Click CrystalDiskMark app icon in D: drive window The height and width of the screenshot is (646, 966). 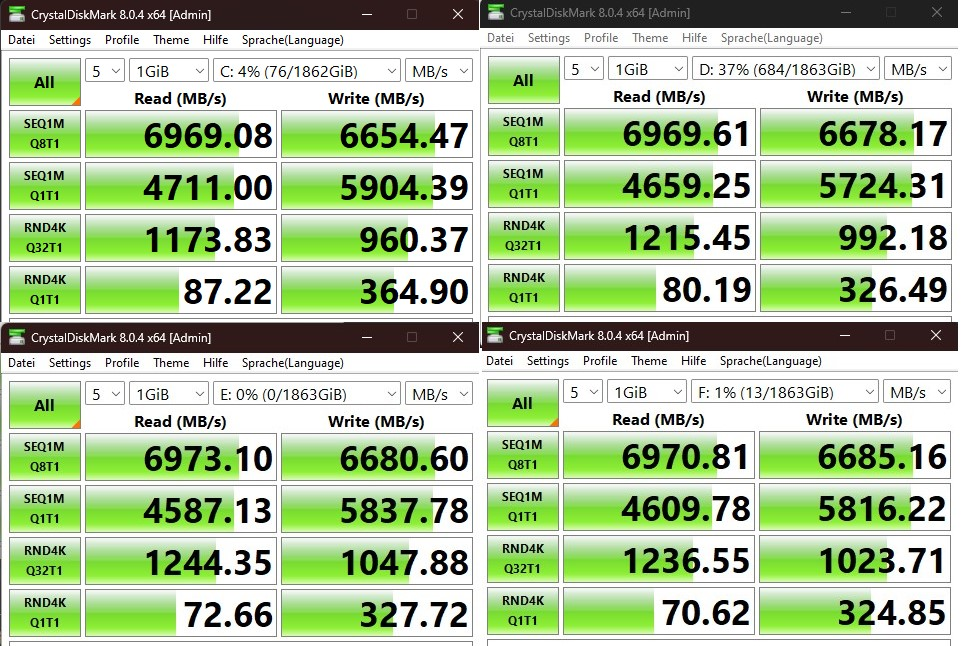(x=496, y=12)
